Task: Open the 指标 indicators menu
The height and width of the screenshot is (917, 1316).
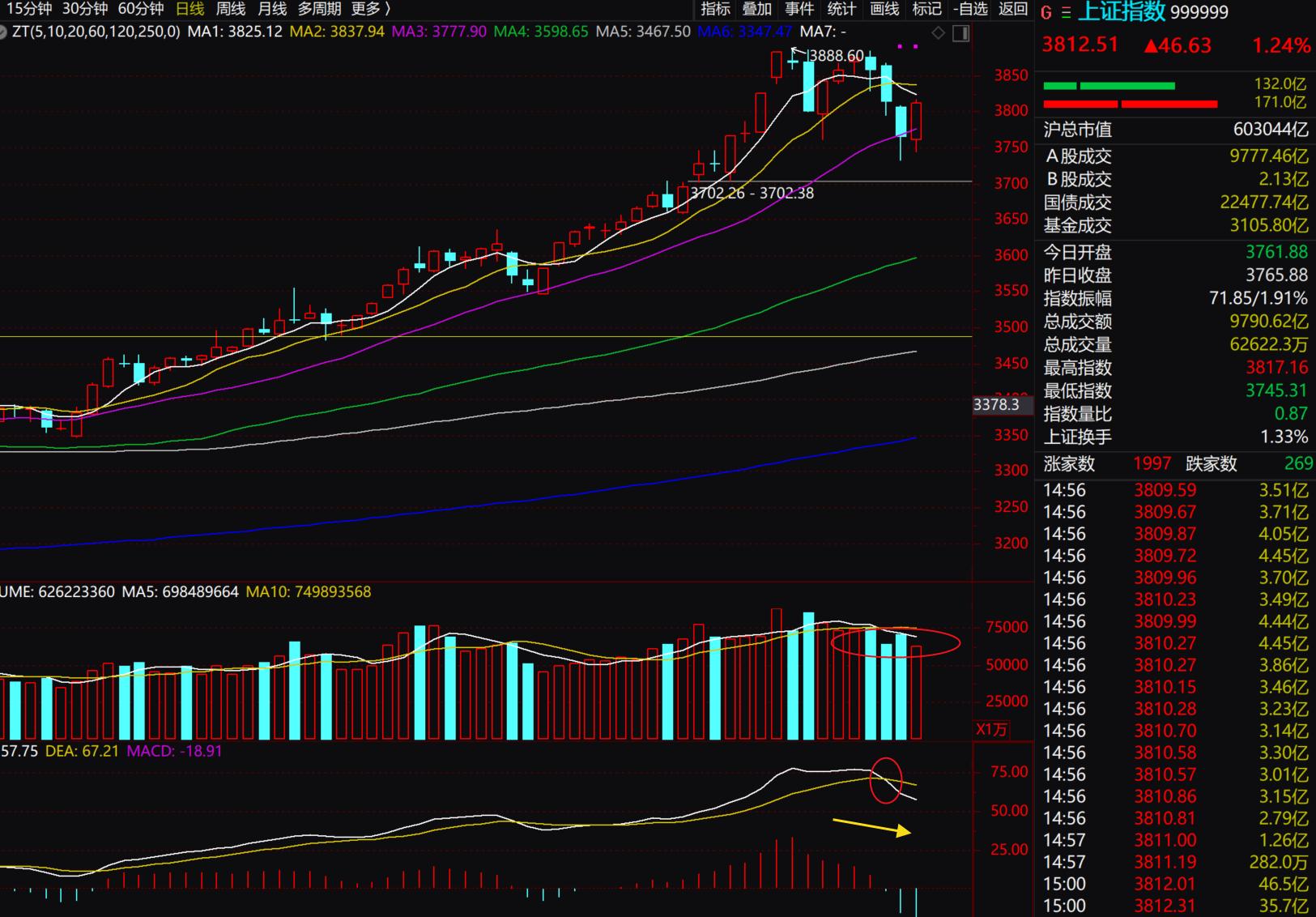Action: [x=715, y=9]
